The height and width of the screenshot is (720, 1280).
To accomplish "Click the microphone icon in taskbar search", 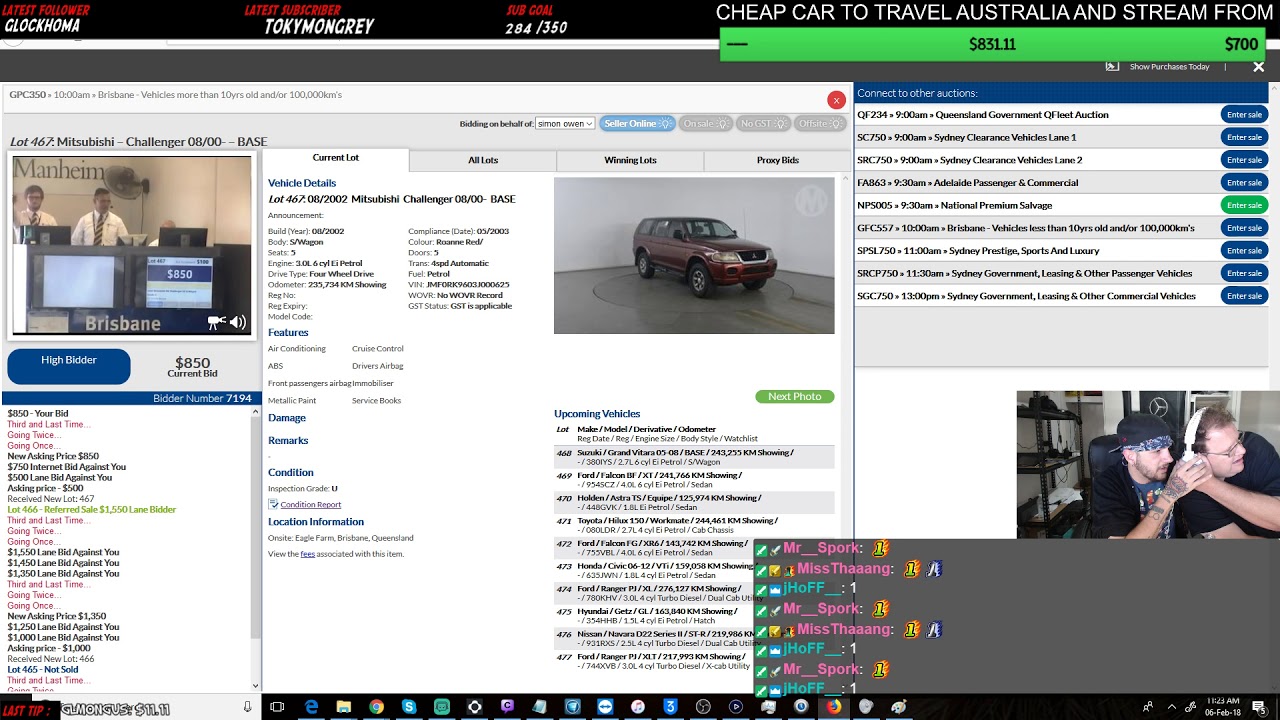I will point(247,707).
